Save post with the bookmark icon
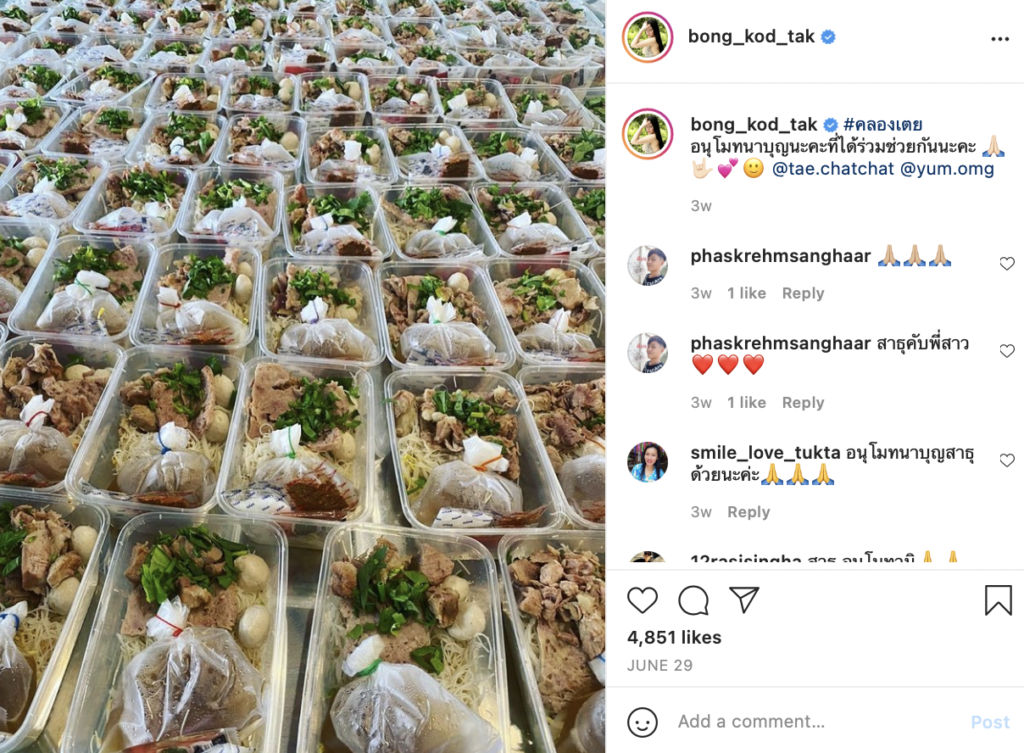 click(998, 600)
